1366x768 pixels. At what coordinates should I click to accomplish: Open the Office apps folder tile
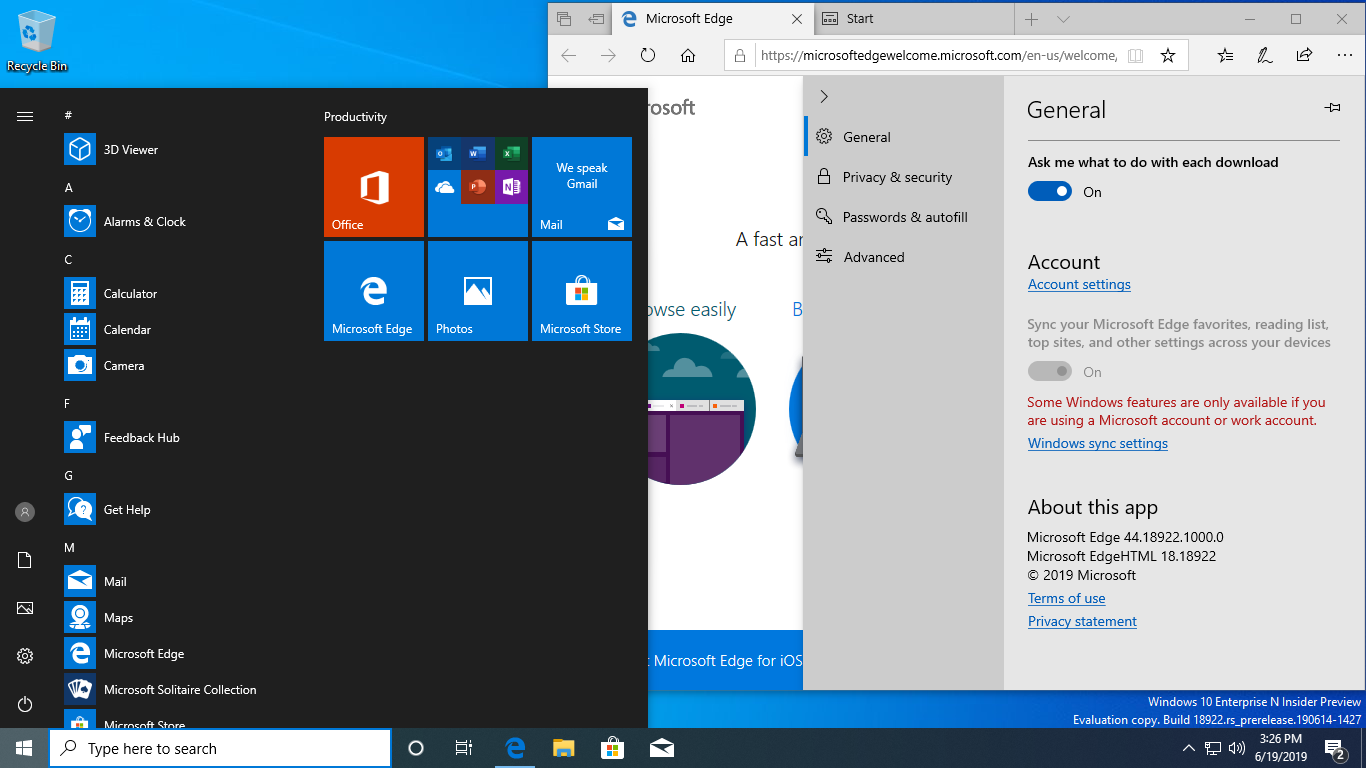point(478,187)
